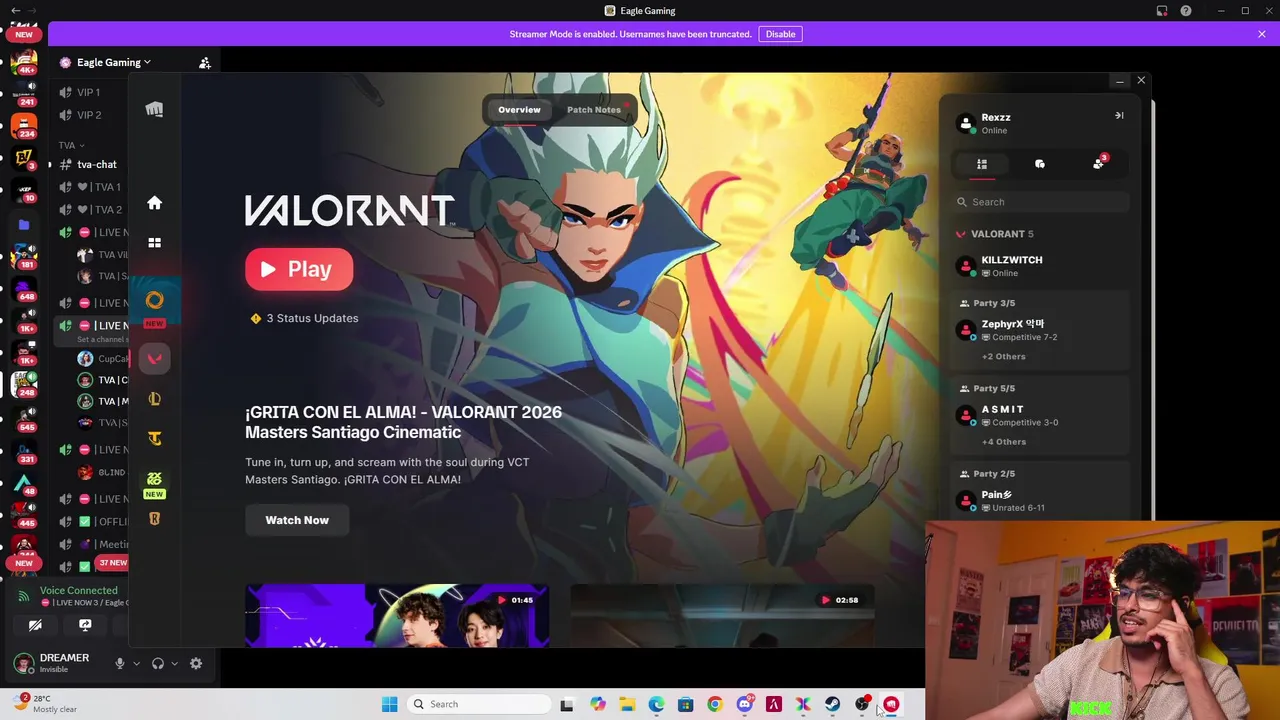Screen dimensions: 1280x720
Task: Select the Legends of Runeterra icon
Action: click(x=154, y=519)
